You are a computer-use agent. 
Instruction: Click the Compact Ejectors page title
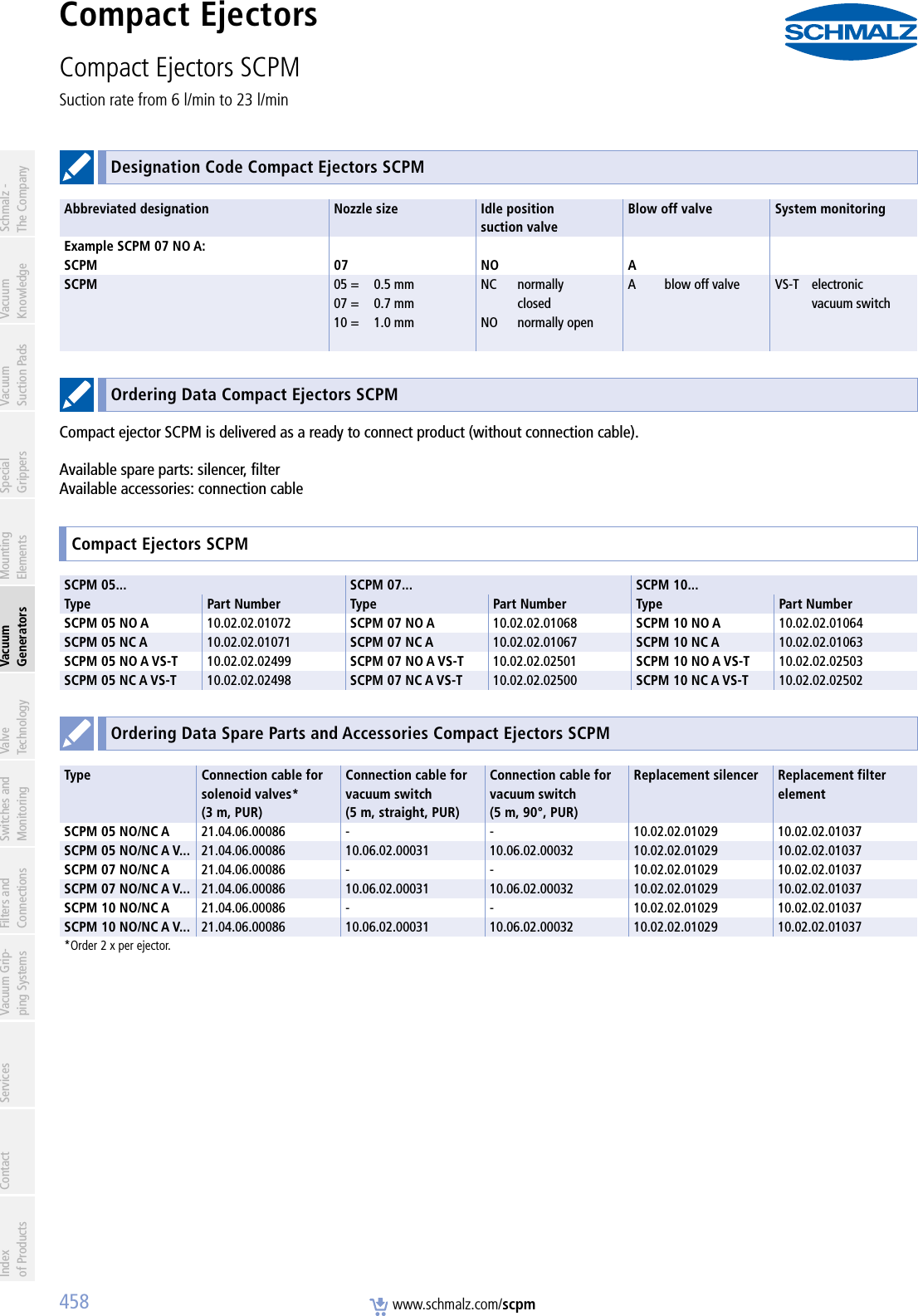click(188, 16)
